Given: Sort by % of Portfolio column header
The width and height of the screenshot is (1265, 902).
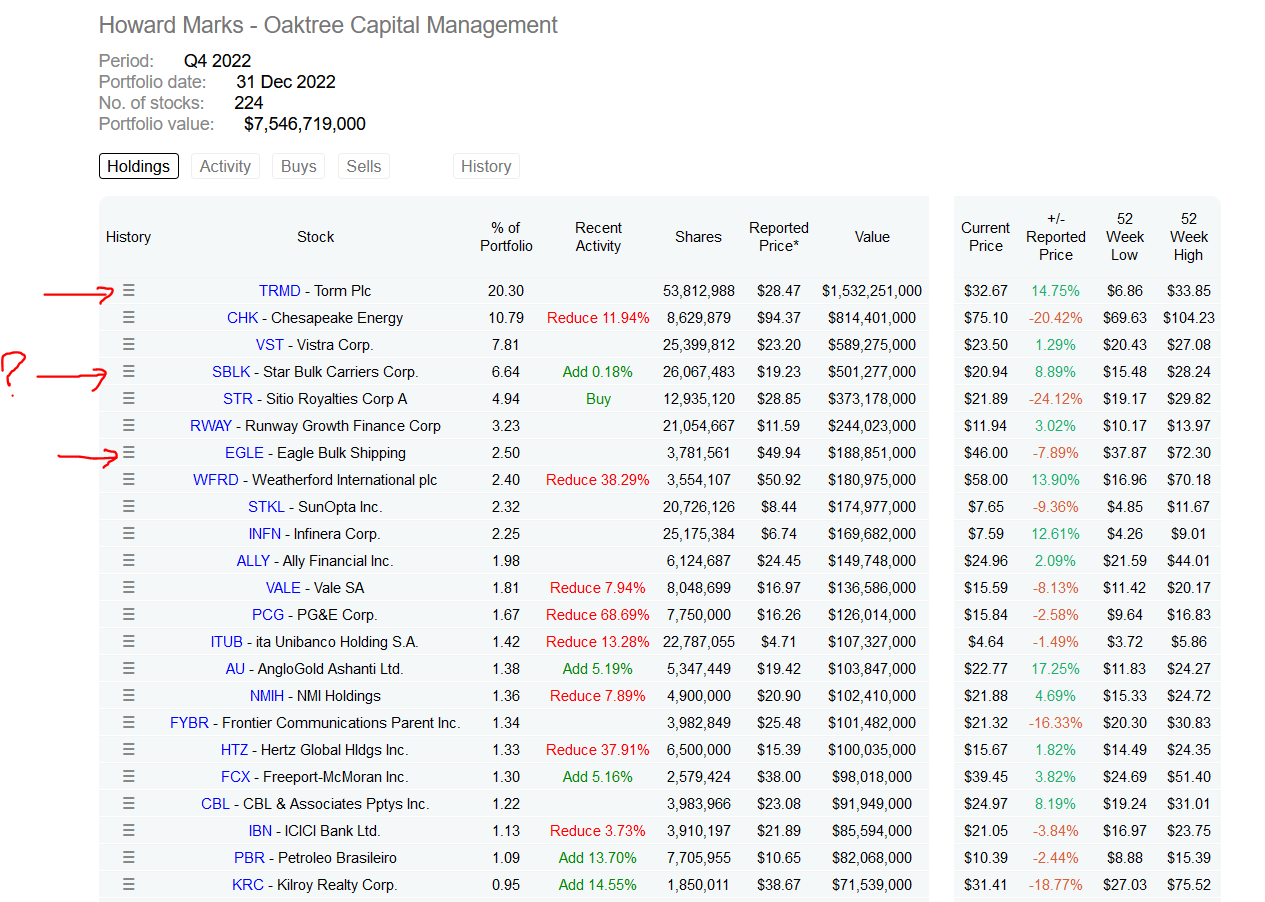Looking at the screenshot, I should 506,237.
